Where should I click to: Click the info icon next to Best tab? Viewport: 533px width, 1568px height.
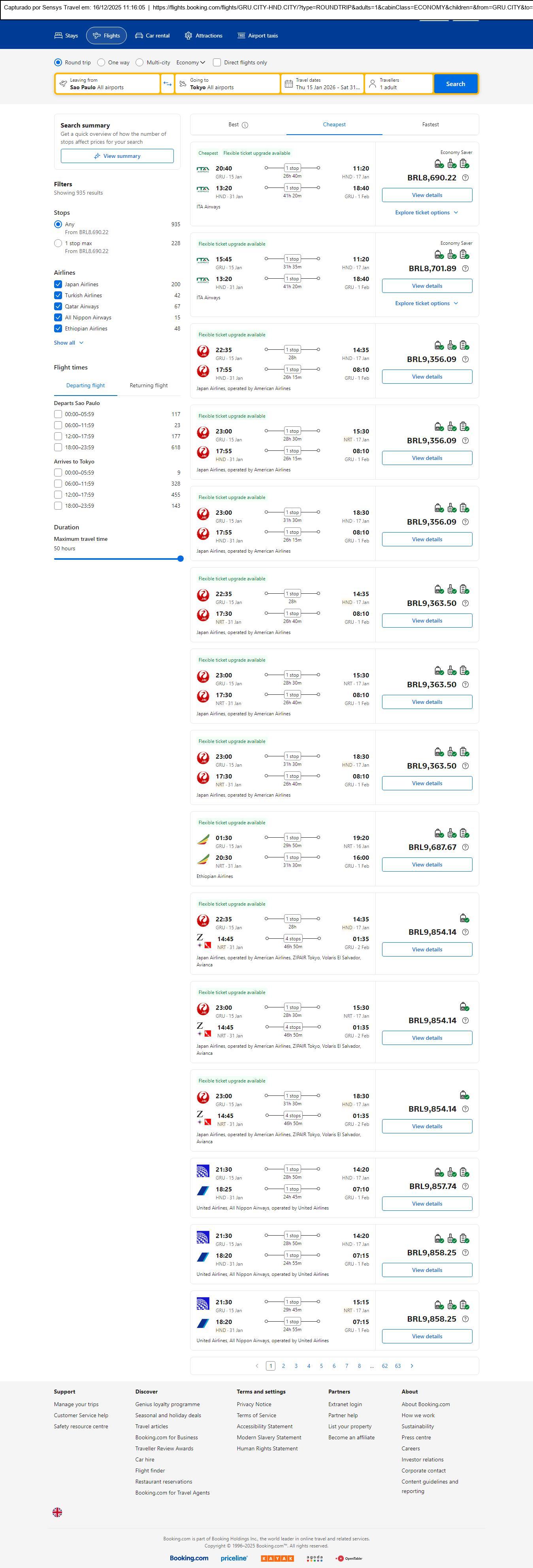click(245, 125)
